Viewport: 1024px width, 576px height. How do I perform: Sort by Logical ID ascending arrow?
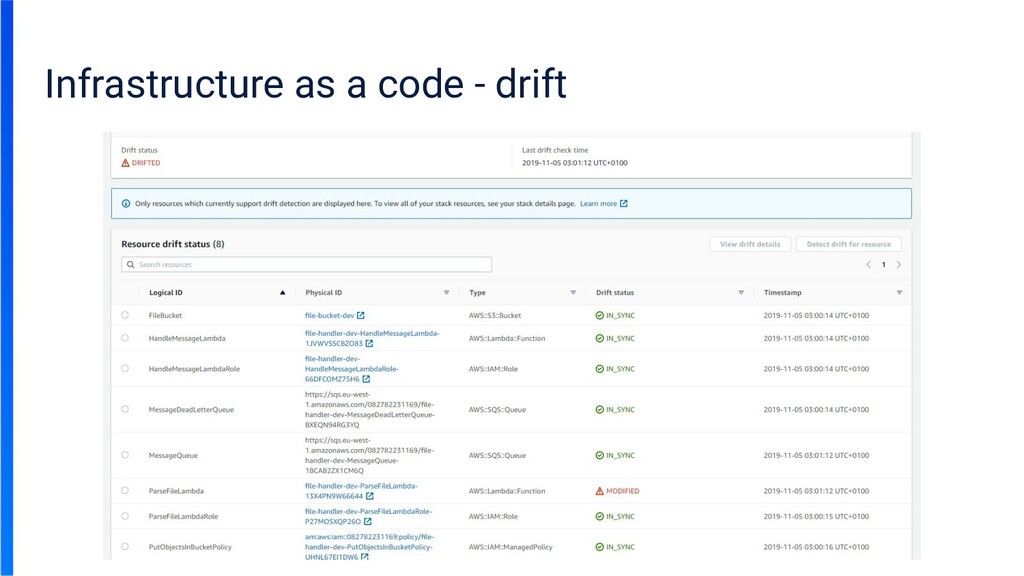tap(282, 293)
